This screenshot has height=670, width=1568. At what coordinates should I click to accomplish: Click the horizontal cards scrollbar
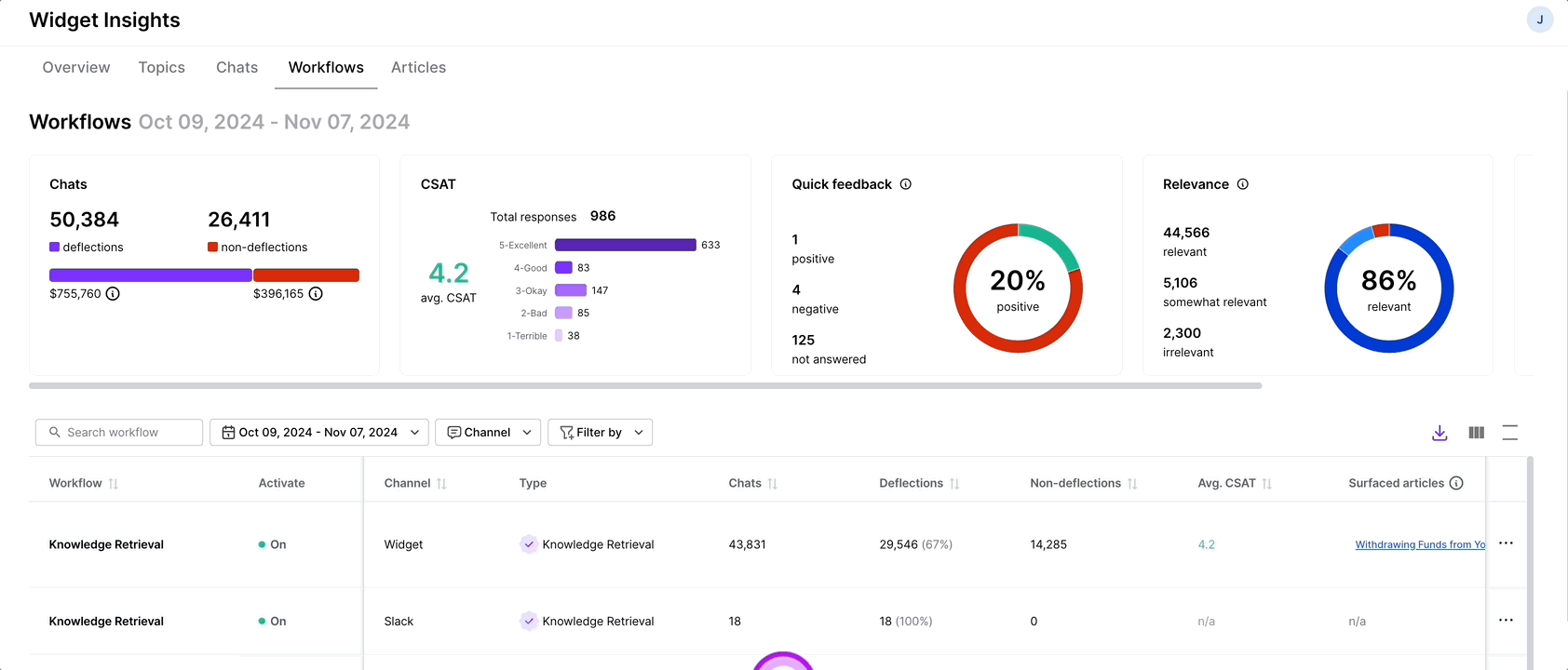[645, 385]
